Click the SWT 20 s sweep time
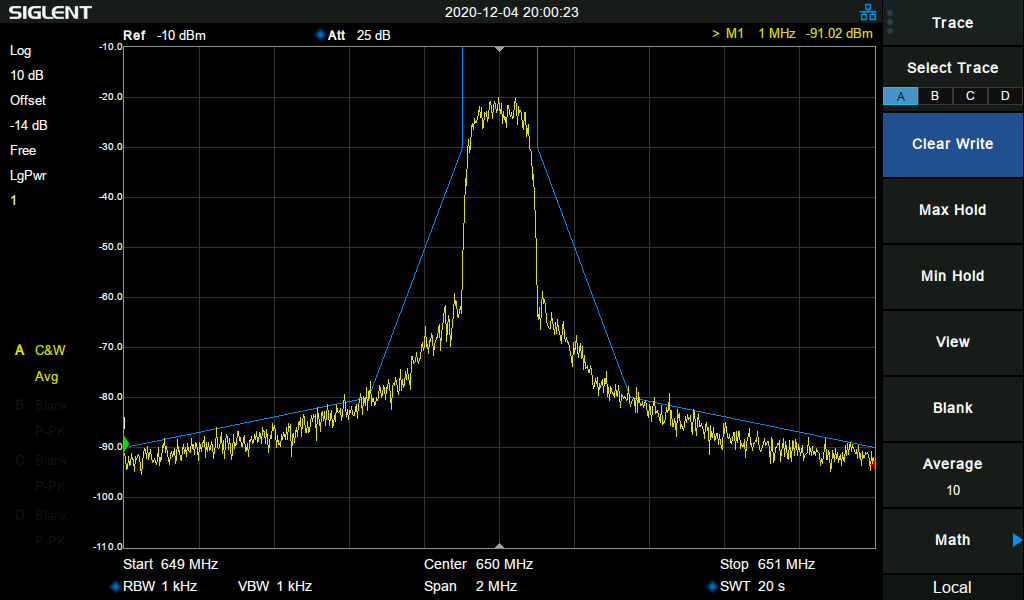The width and height of the screenshot is (1024, 600). tap(746, 586)
